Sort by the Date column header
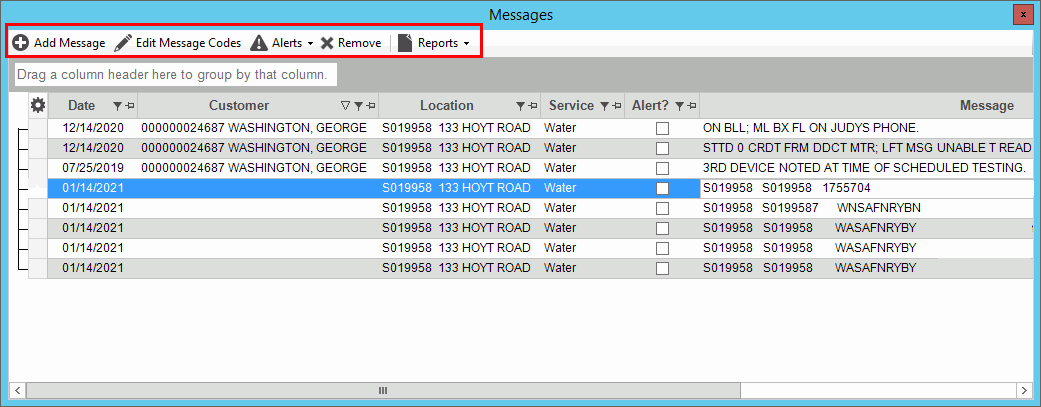This screenshot has height=407, width=1041. (82, 106)
